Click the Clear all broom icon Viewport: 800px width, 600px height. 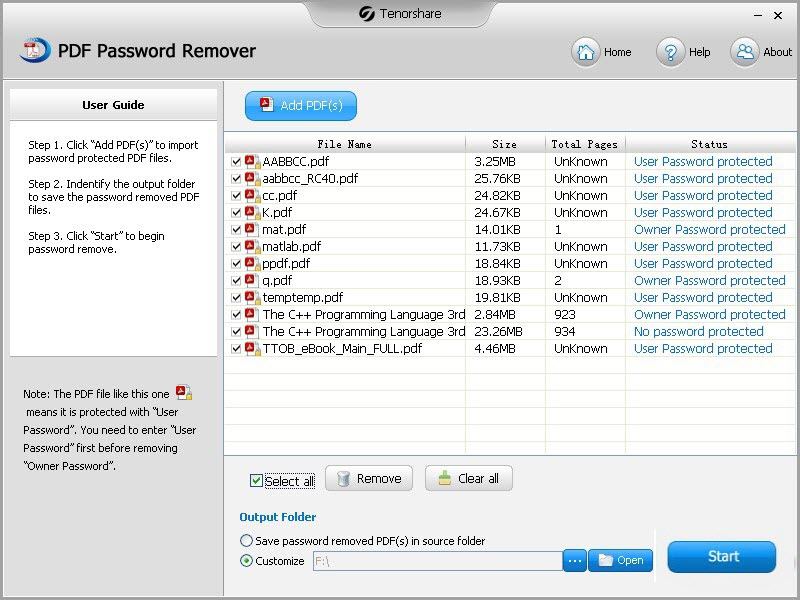(x=445, y=478)
